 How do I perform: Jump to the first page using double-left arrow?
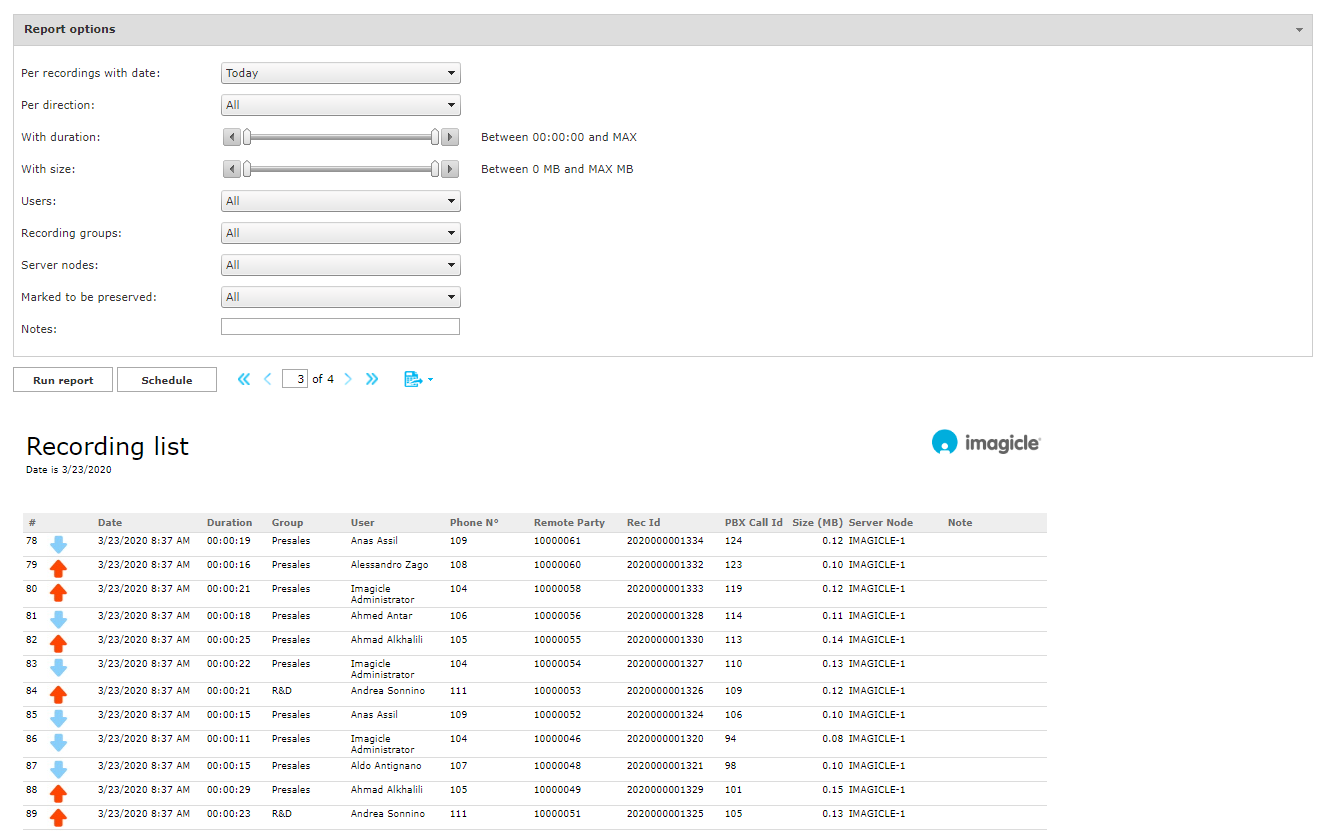coord(243,379)
